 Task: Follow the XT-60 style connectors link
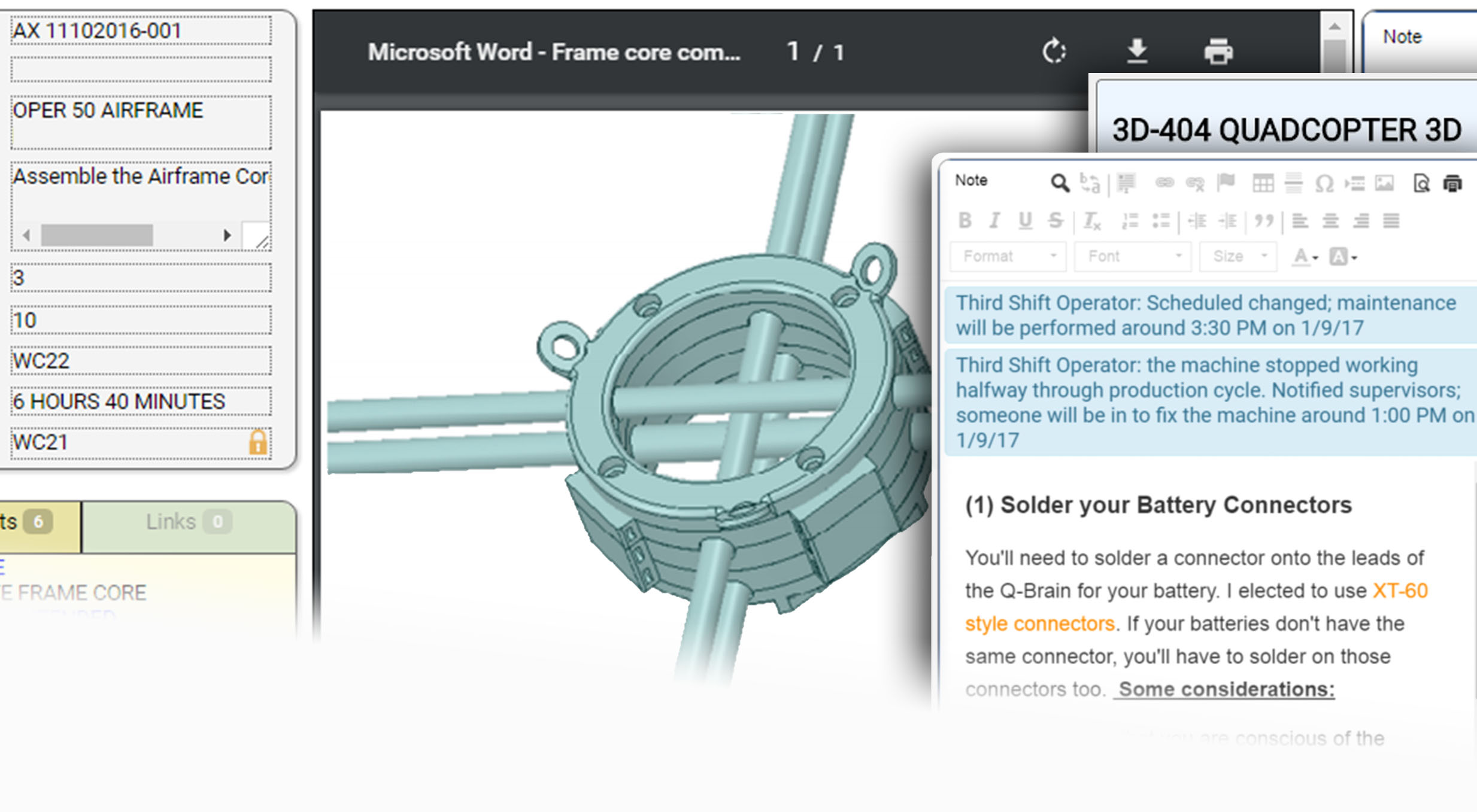(x=1399, y=591)
